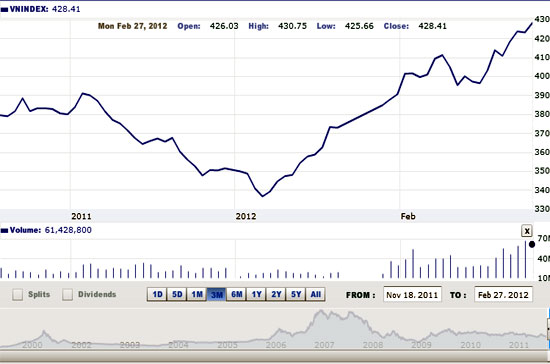Enable the Dividends checkbox
This screenshot has height=364, width=550.
coord(67,295)
